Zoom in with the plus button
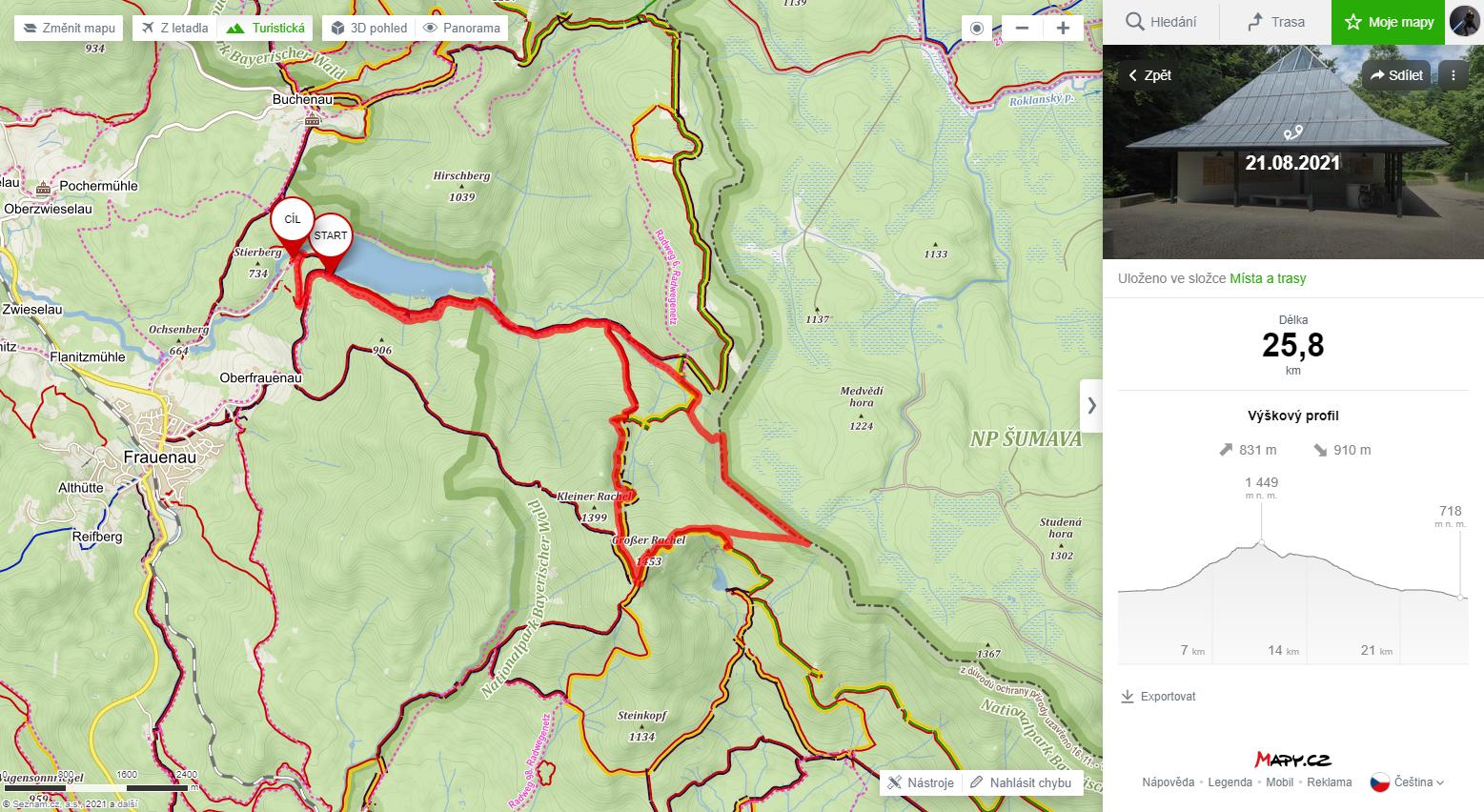1484x812 pixels. click(1063, 28)
